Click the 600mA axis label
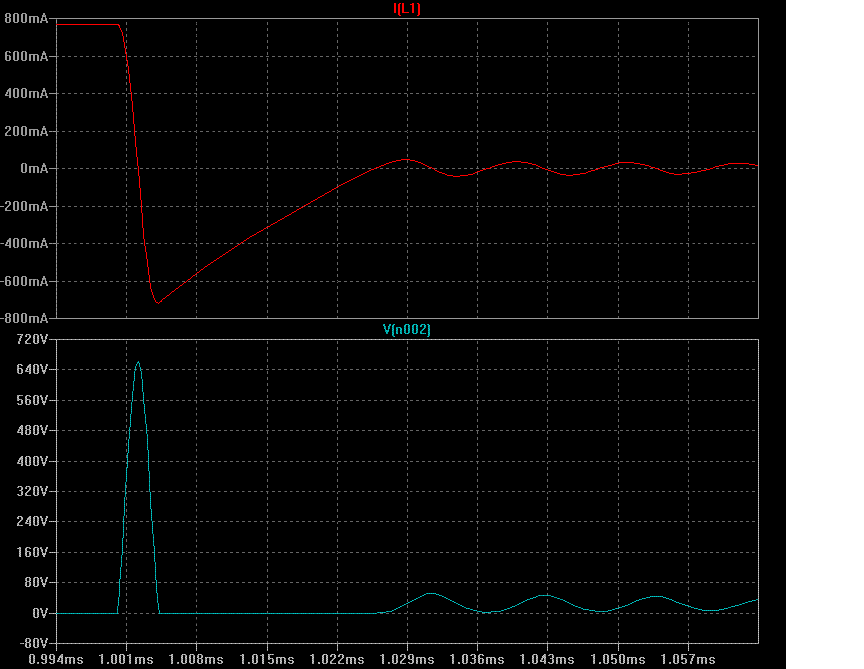This screenshot has height=669, width=864. pos(26,56)
